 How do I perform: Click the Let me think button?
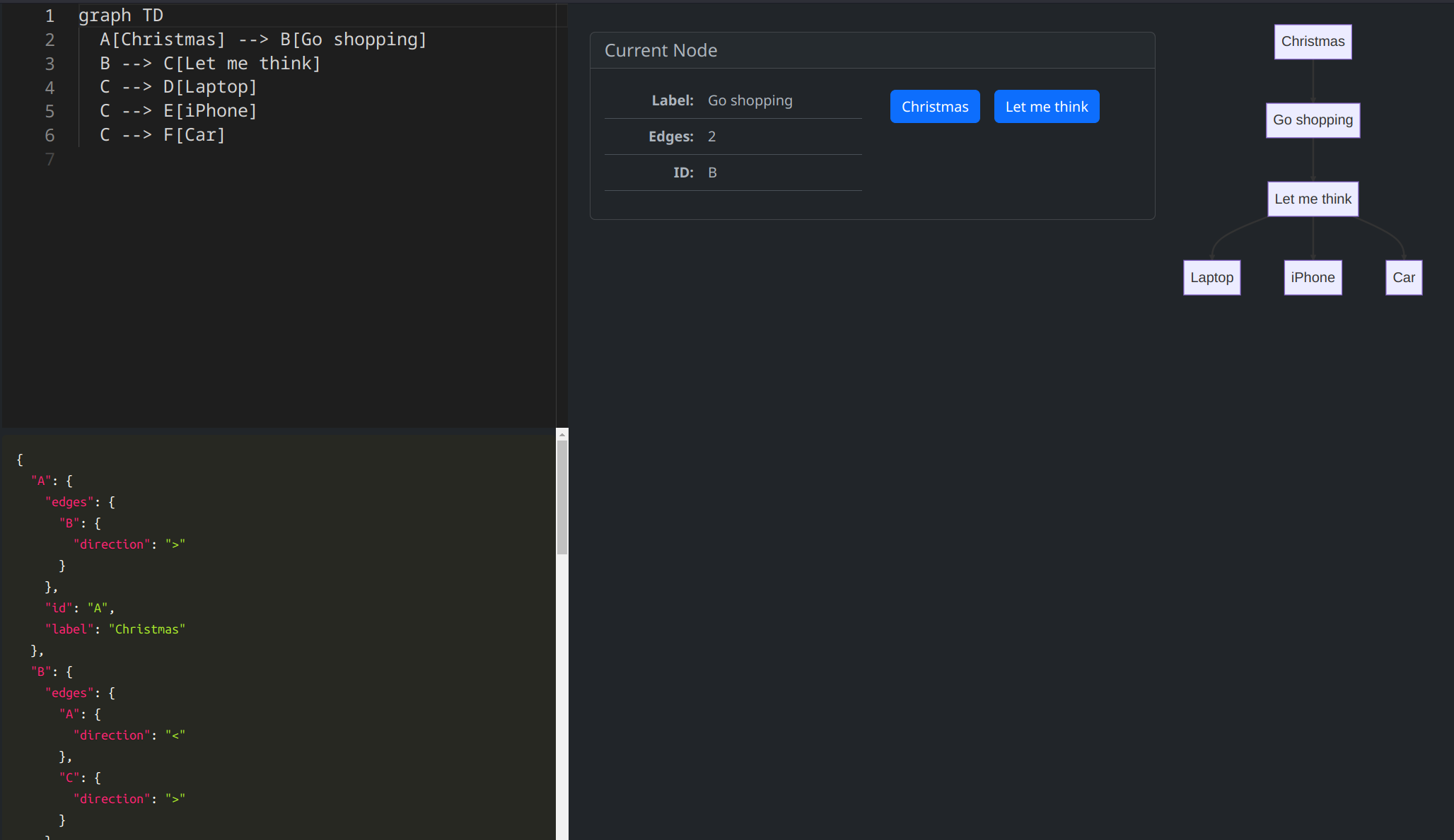point(1046,107)
